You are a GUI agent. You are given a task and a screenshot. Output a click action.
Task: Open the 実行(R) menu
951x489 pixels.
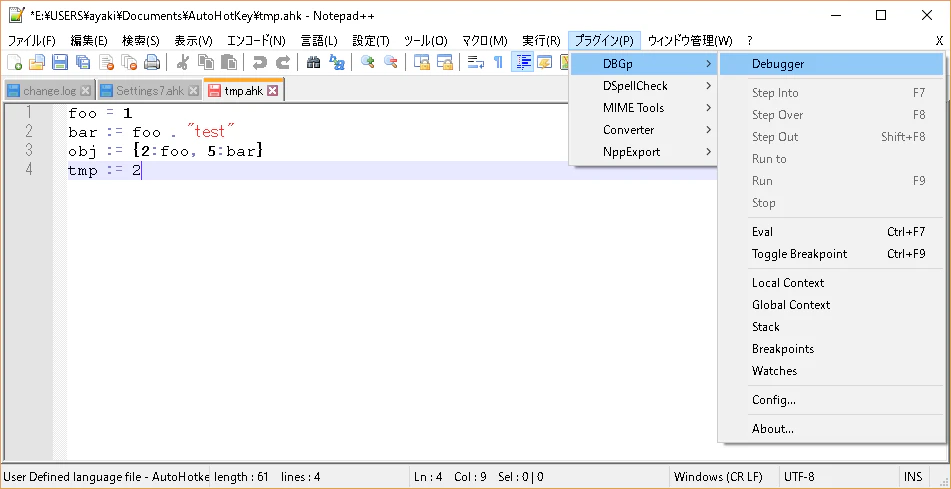click(541, 41)
